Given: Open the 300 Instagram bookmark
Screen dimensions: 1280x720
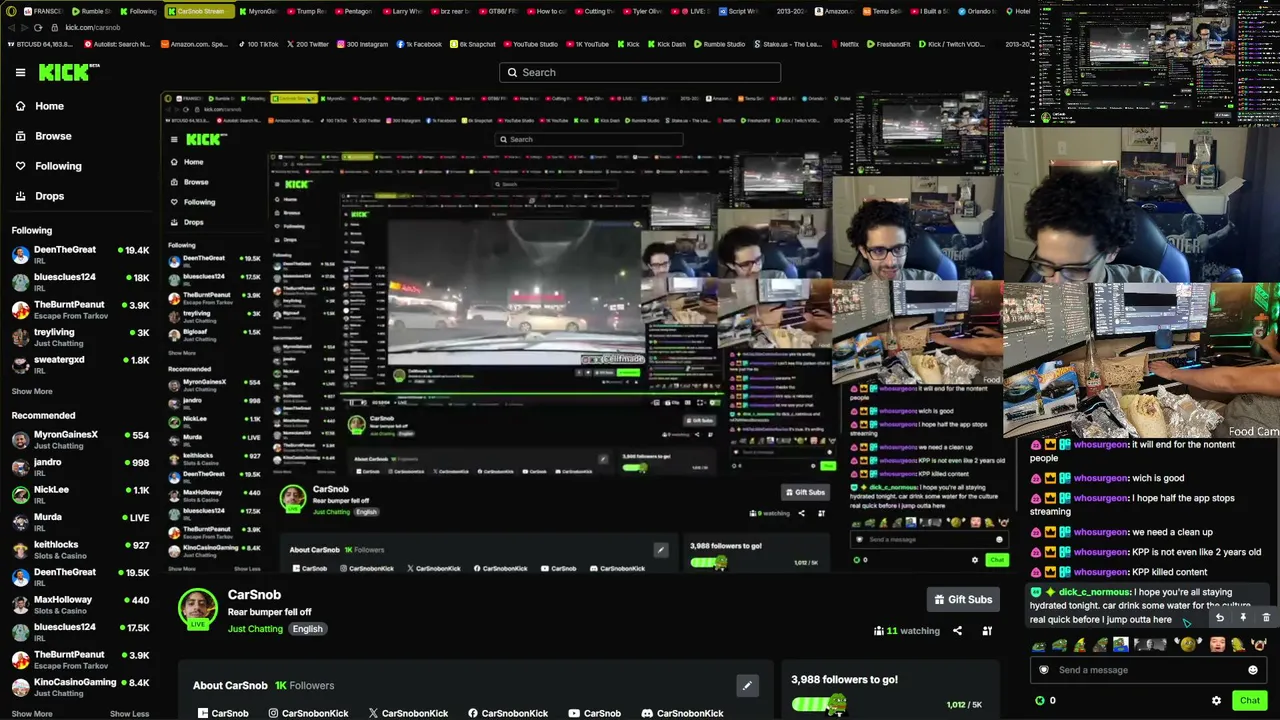Looking at the screenshot, I should 362,44.
